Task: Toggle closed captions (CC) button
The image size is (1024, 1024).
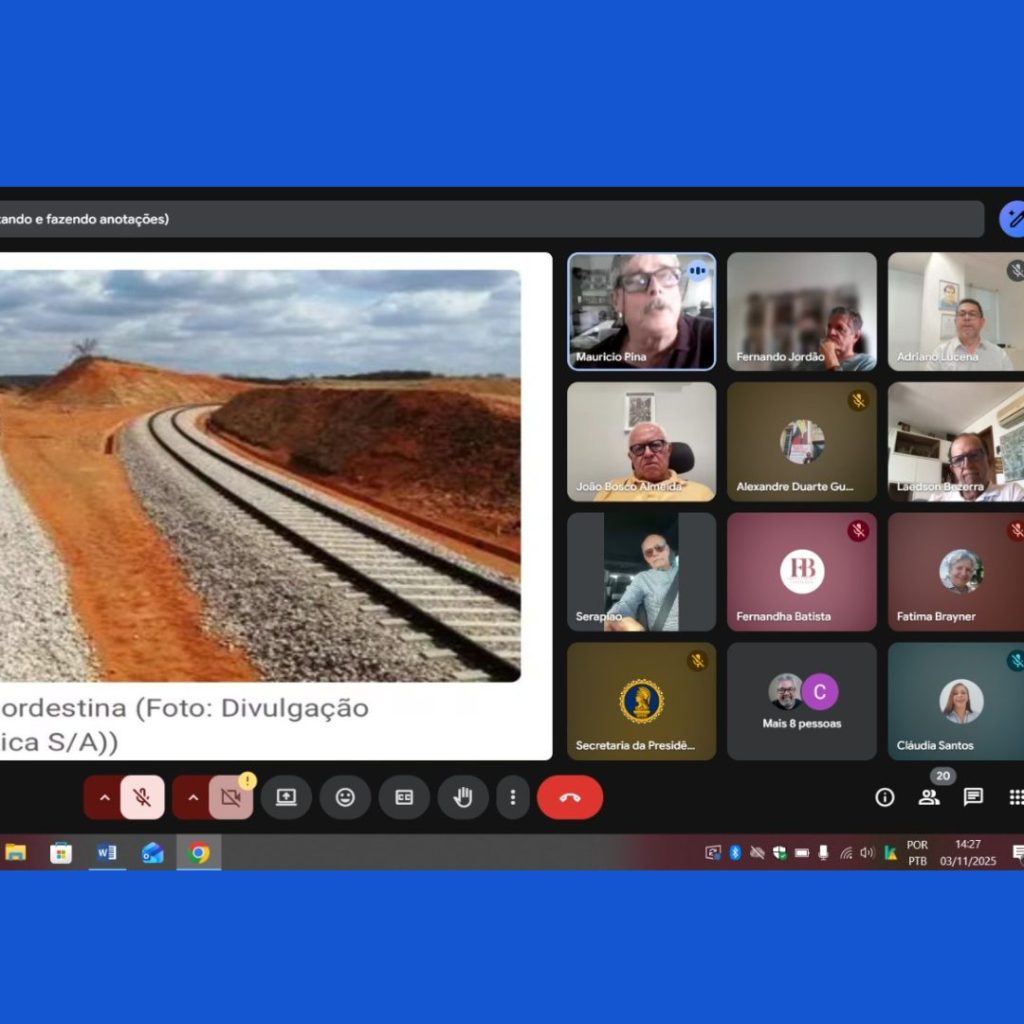Action: tap(404, 797)
